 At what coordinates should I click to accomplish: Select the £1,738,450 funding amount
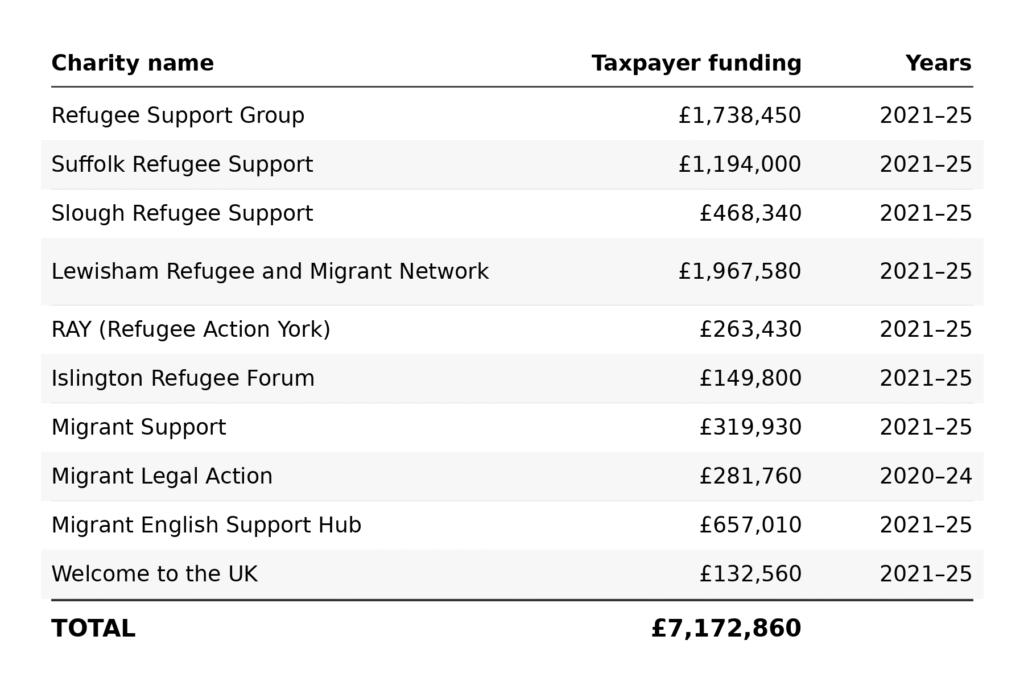click(740, 115)
